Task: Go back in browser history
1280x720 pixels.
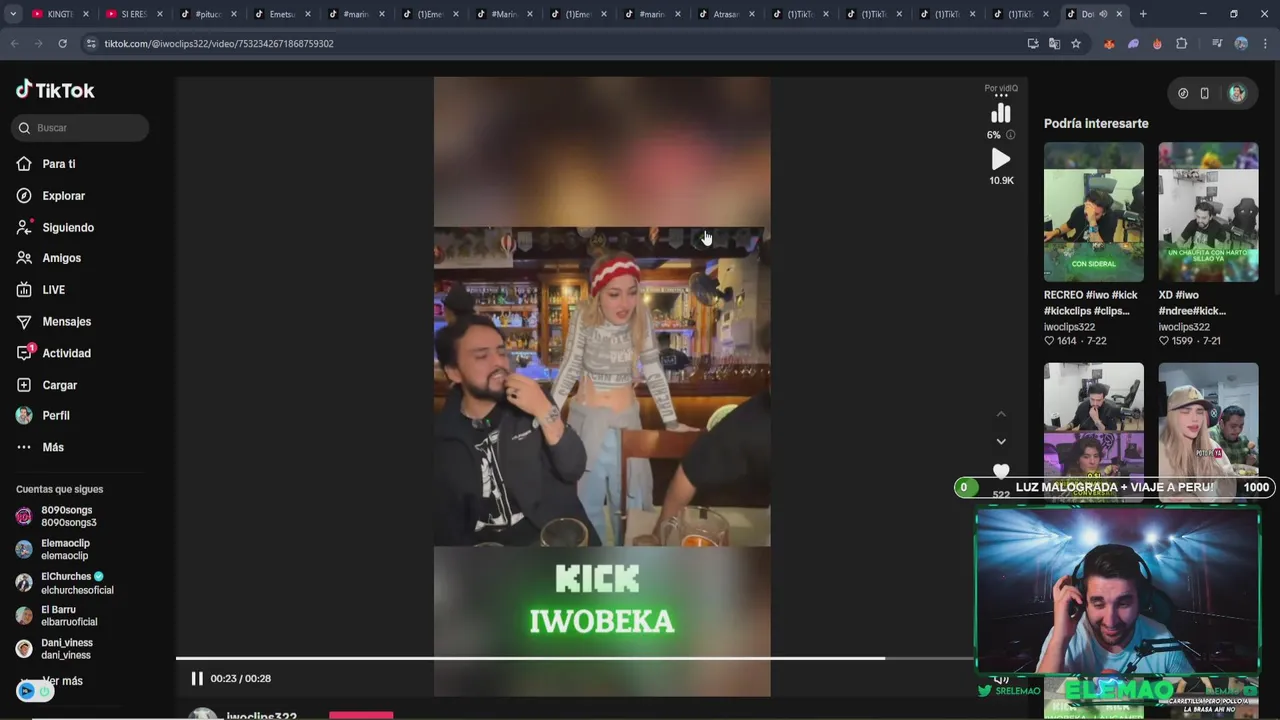Action: (14, 44)
